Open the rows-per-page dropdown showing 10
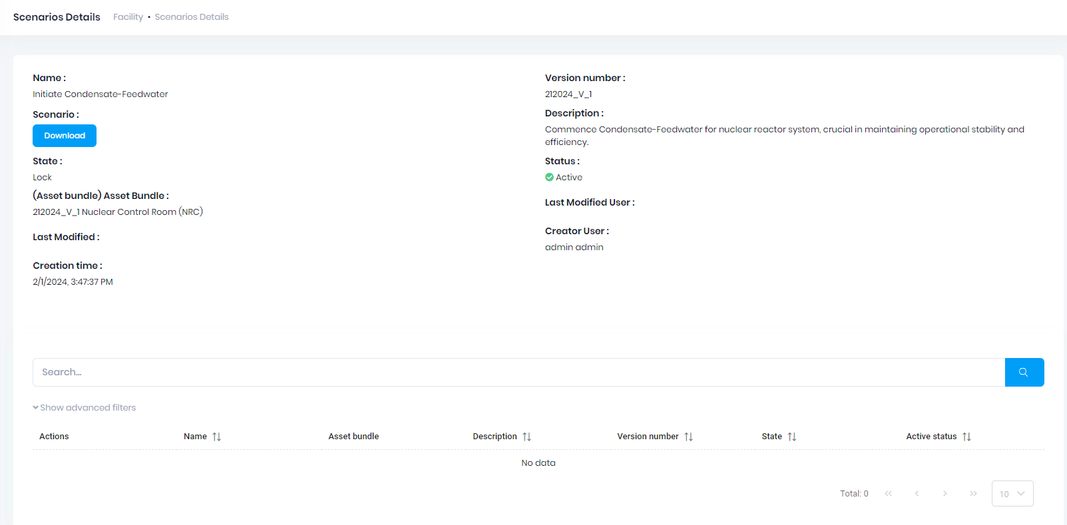 coord(1012,494)
